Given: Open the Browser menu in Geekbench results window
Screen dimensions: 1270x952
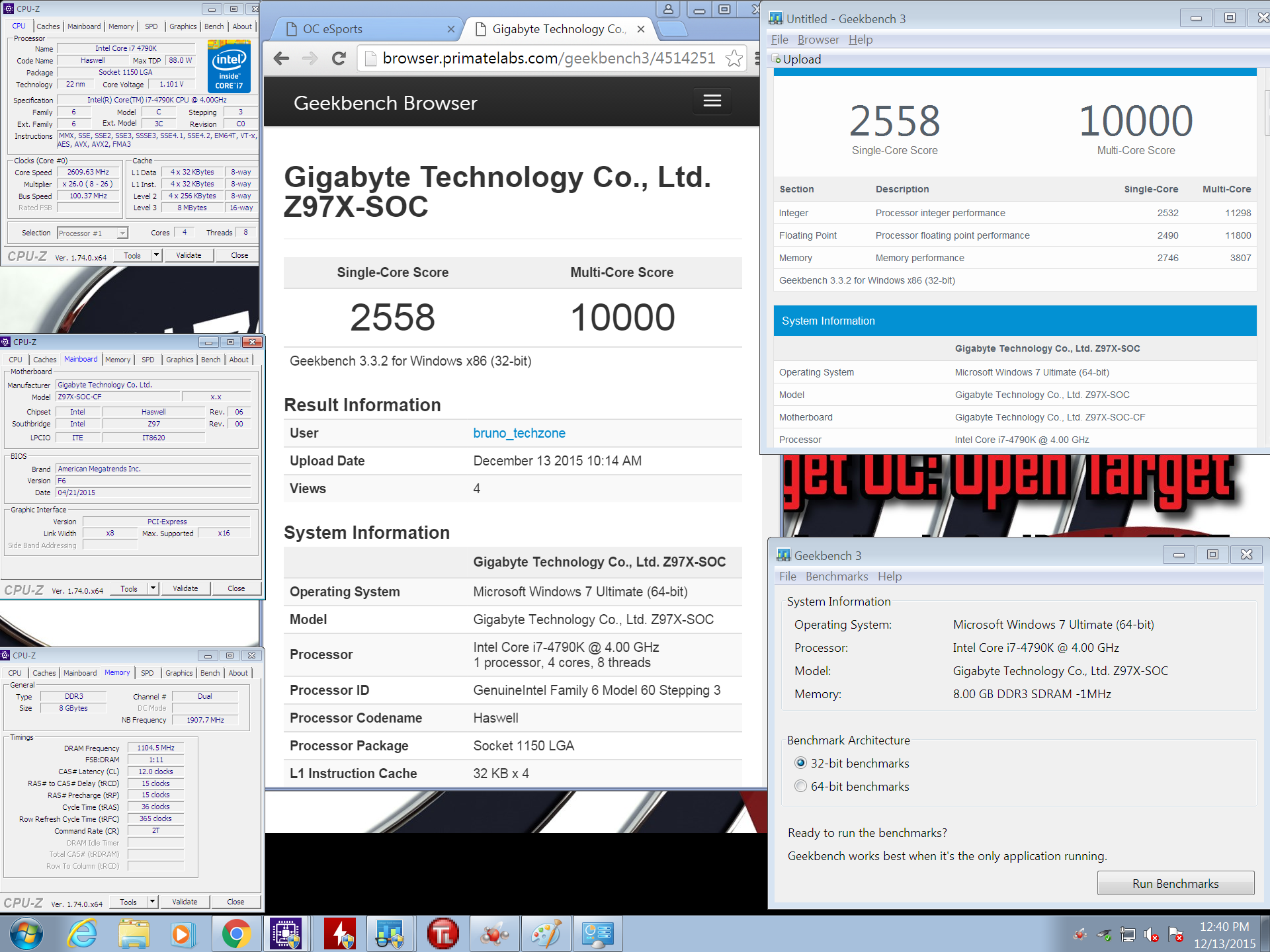Looking at the screenshot, I should (x=818, y=40).
